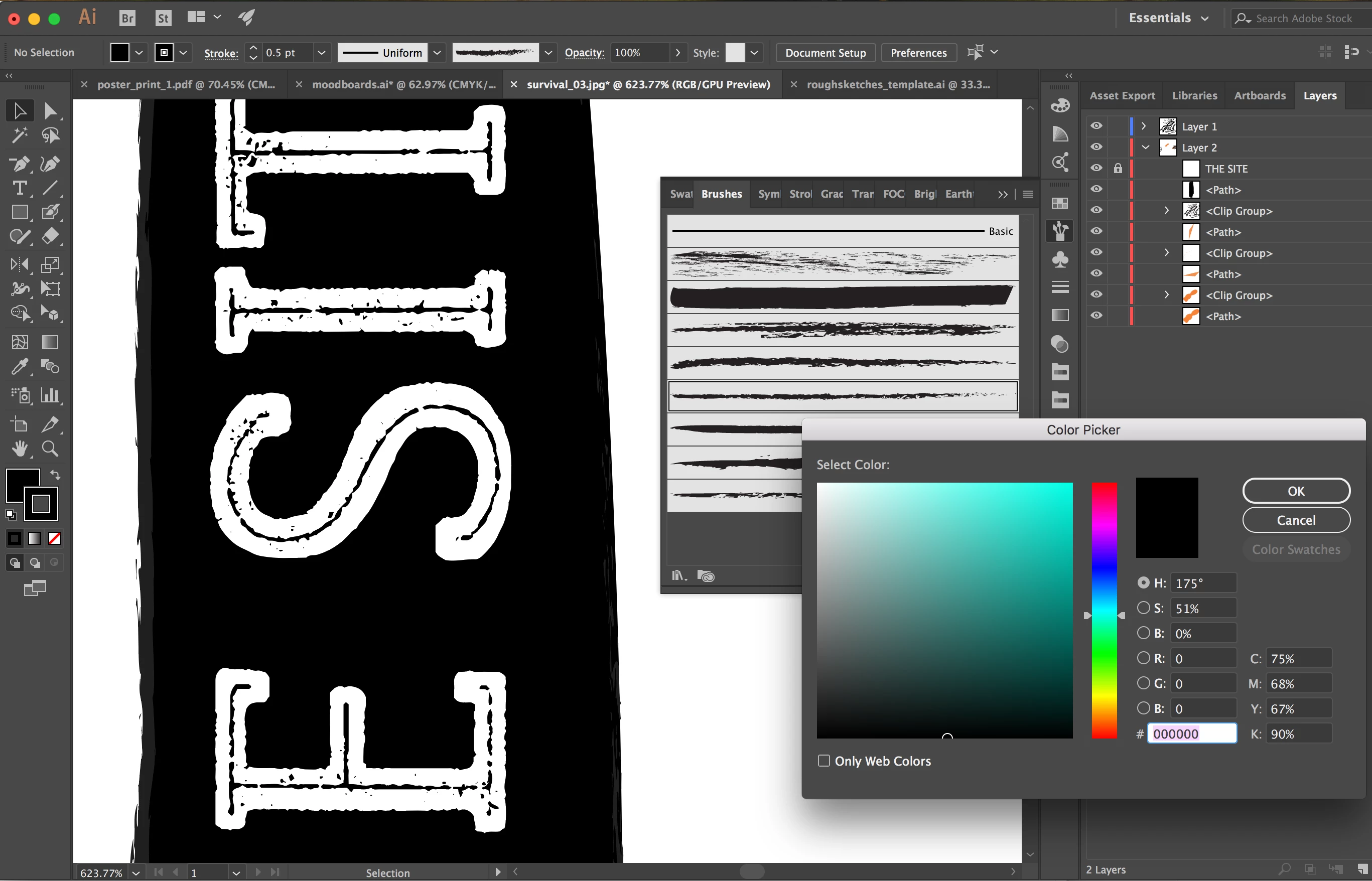Open Document Setup

[825, 53]
